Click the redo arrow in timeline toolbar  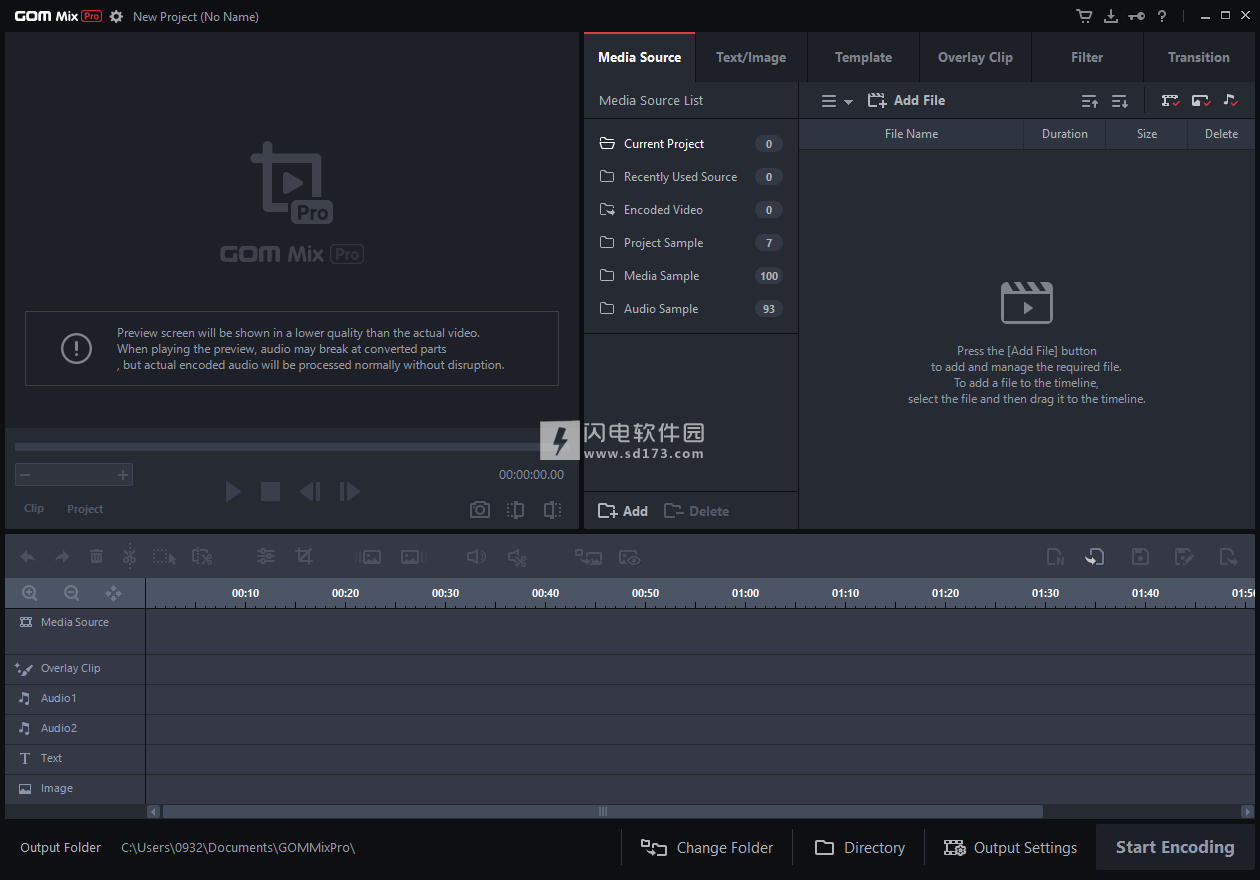click(x=62, y=557)
